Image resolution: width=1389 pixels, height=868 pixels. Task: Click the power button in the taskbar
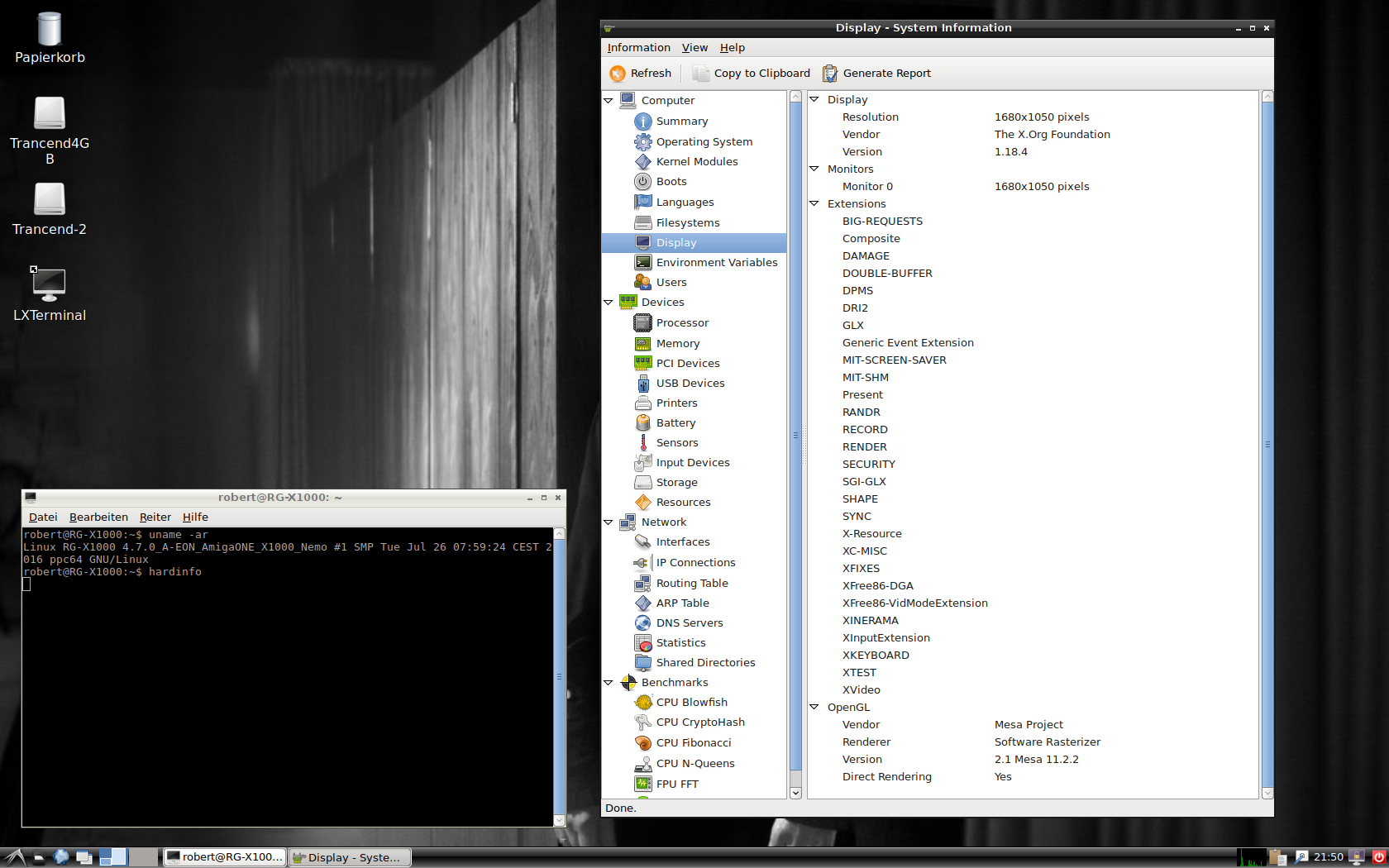click(x=1378, y=857)
